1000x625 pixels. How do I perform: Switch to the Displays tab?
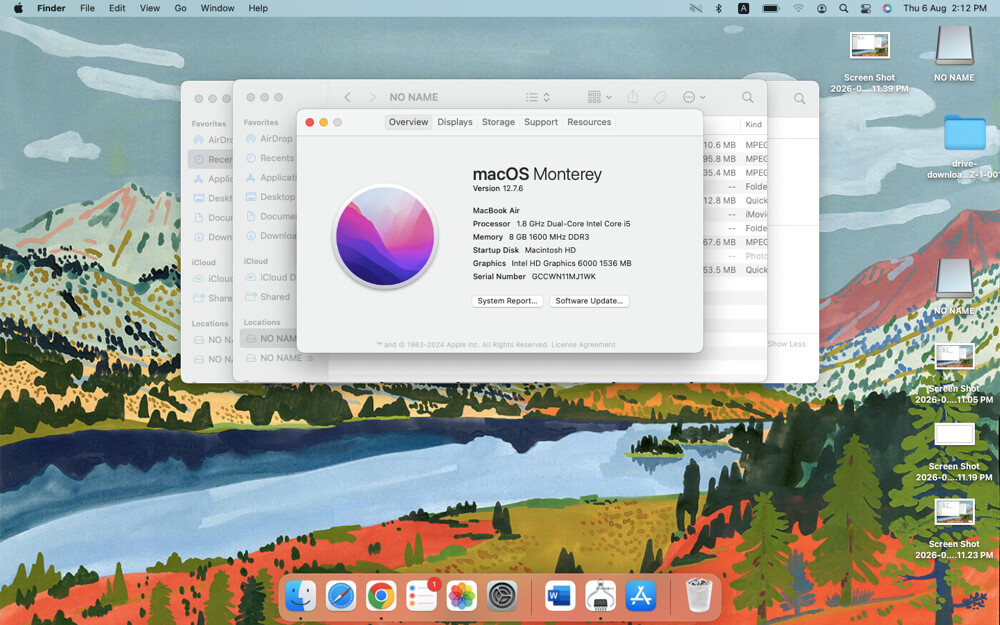coord(455,122)
